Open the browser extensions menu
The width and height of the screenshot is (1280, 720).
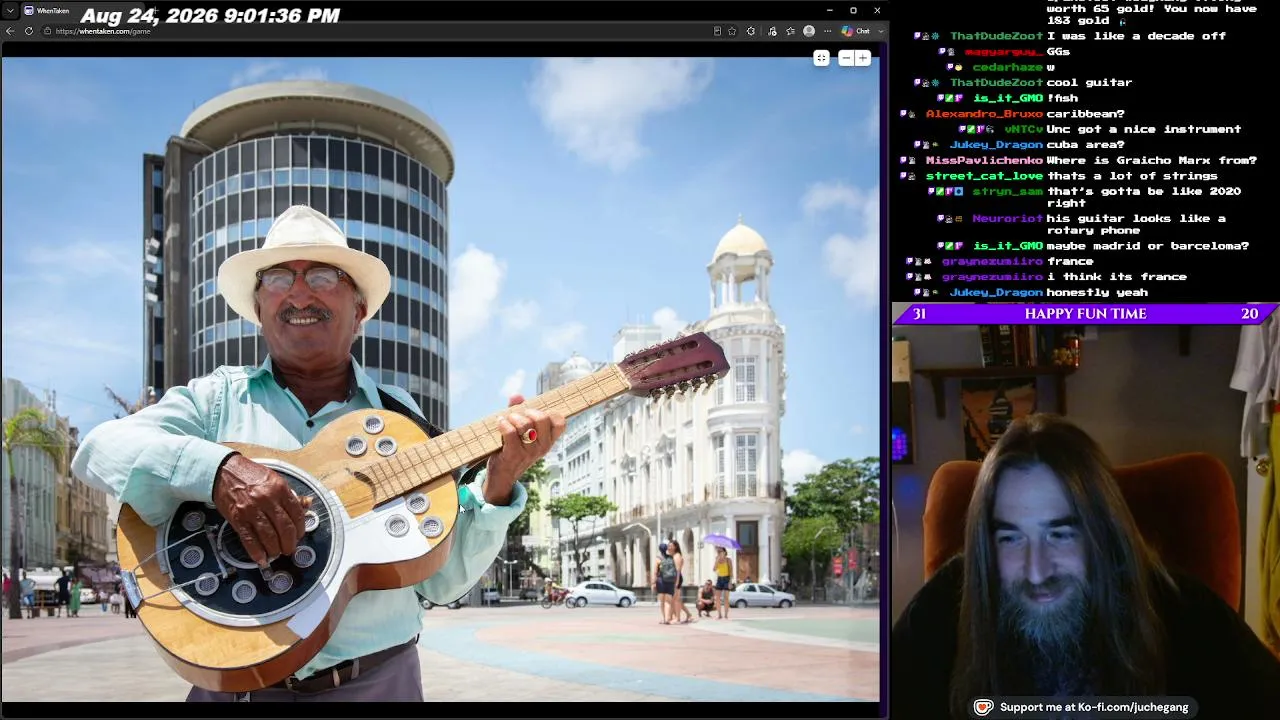pyautogui.click(x=751, y=31)
